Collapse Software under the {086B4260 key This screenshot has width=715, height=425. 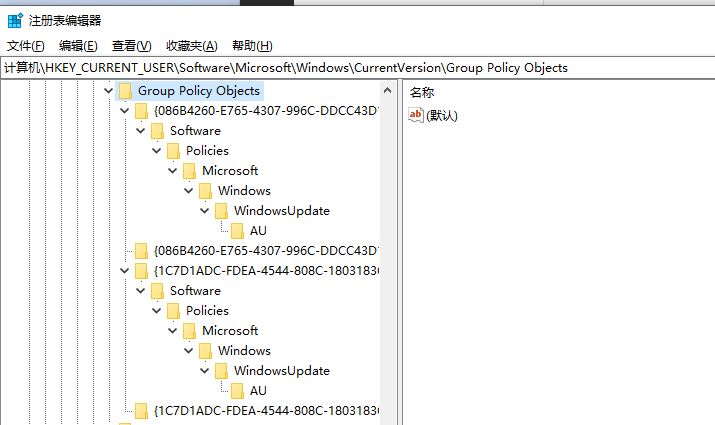140,130
